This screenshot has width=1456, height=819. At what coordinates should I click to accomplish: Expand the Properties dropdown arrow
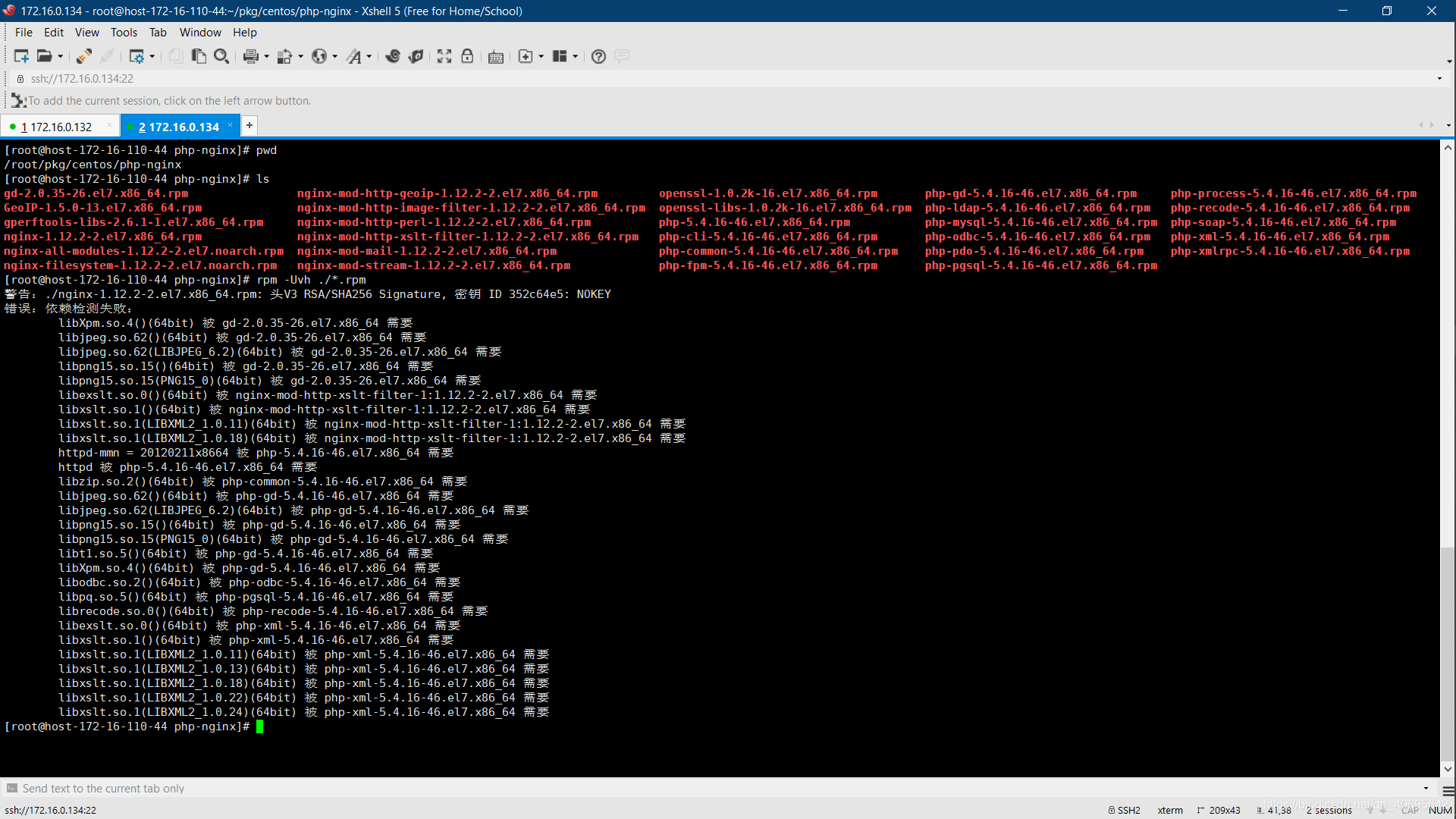click(x=152, y=56)
